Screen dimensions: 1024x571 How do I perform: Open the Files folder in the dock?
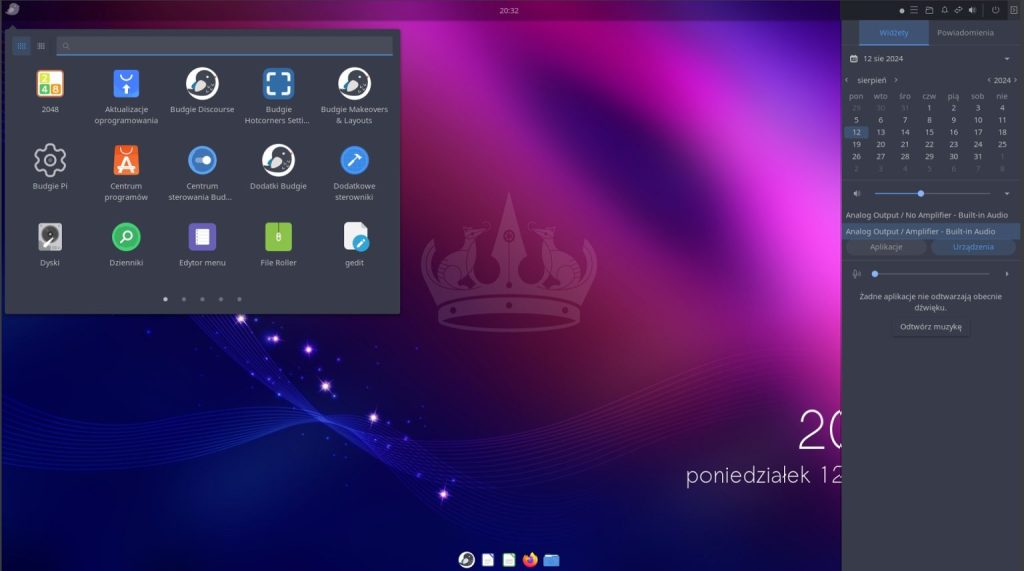551,560
